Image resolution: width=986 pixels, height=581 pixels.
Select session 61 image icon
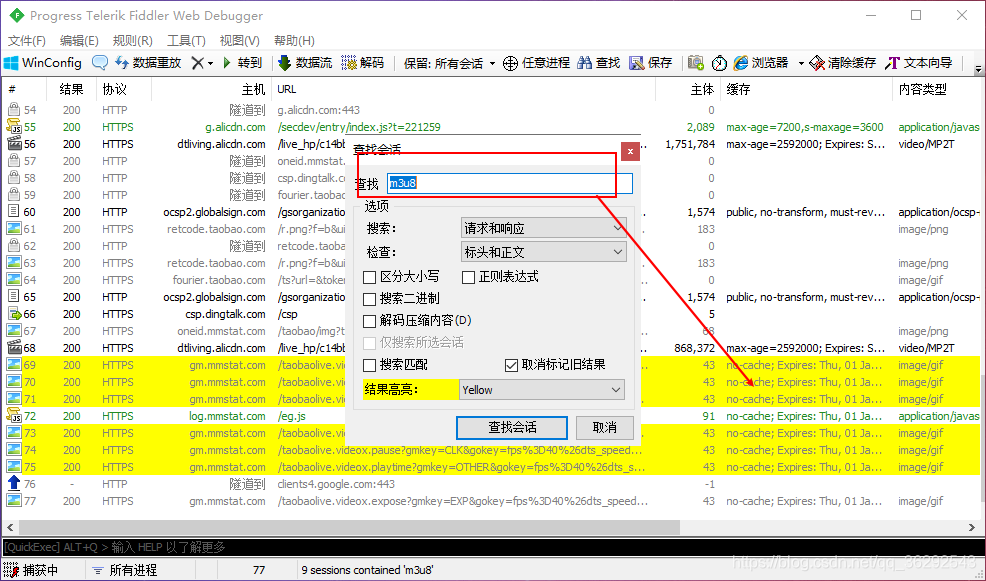pyautogui.click(x=14, y=229)
